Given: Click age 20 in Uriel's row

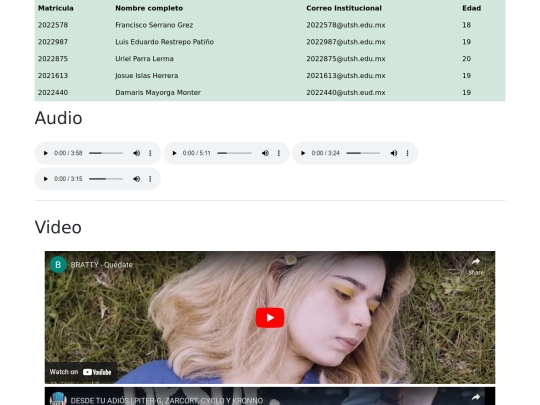Looking at the screenshot, I should tap(467, 59).
